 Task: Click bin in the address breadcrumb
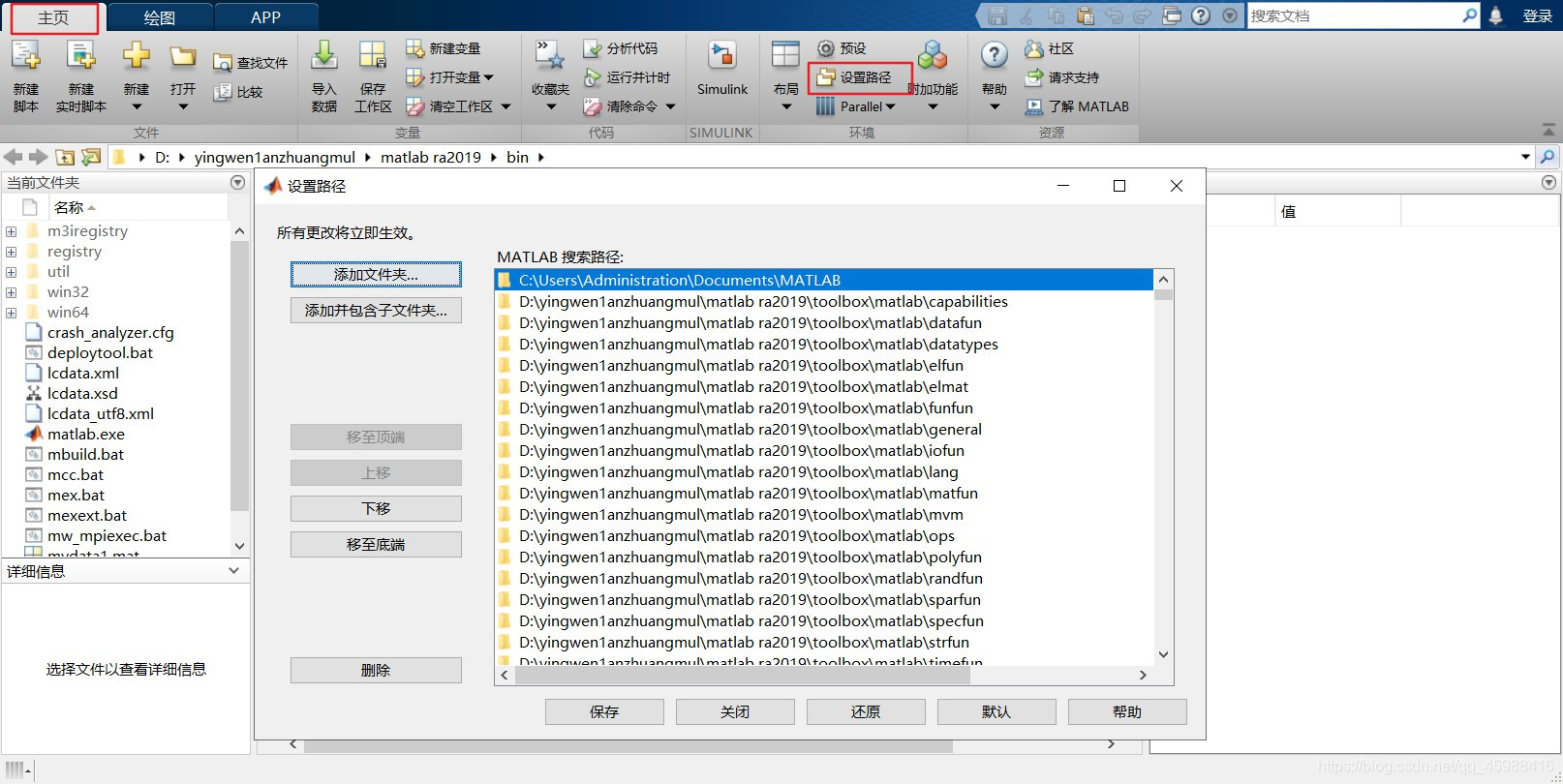point(518,157)
